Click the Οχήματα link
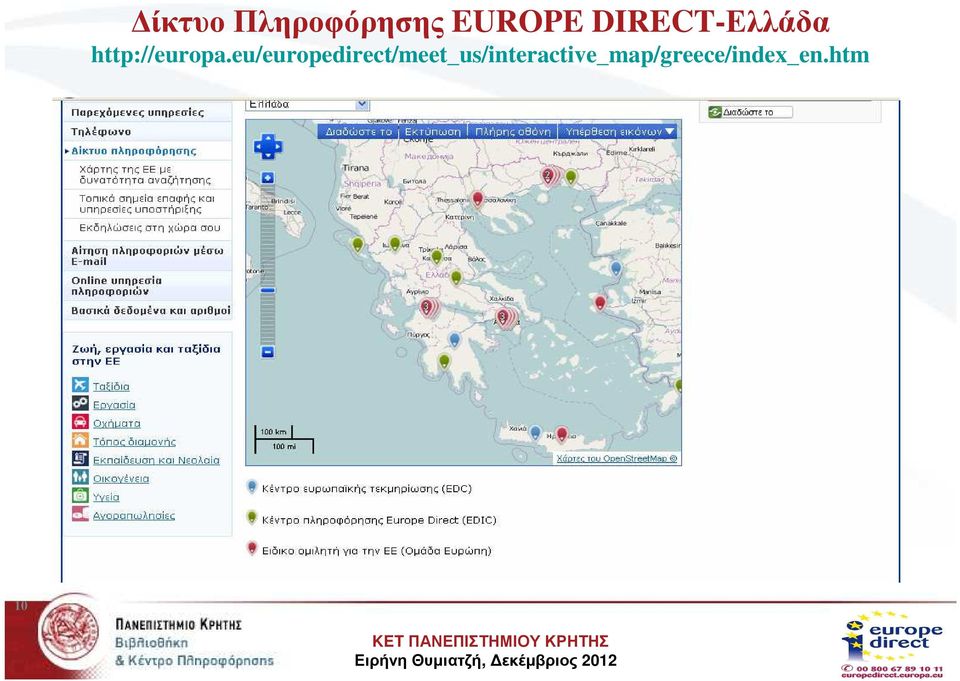960x681 pixels. point(116,423)
